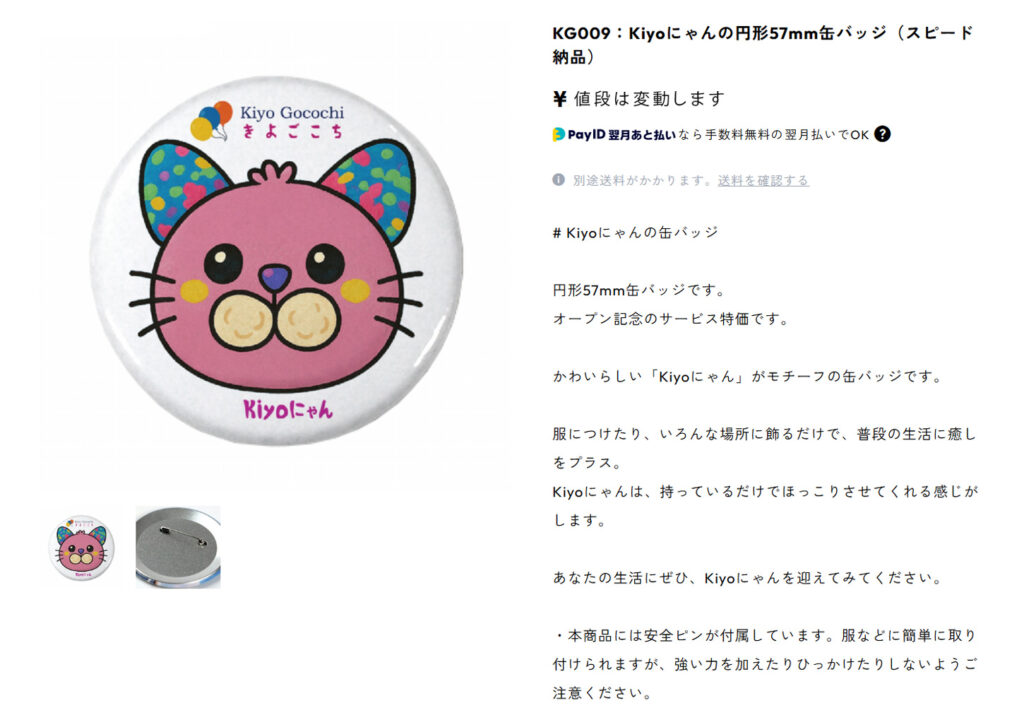Click the PayID 翌月あと払い text
The width and height of the screenshot is (1024, 708).
click(621, 135)
